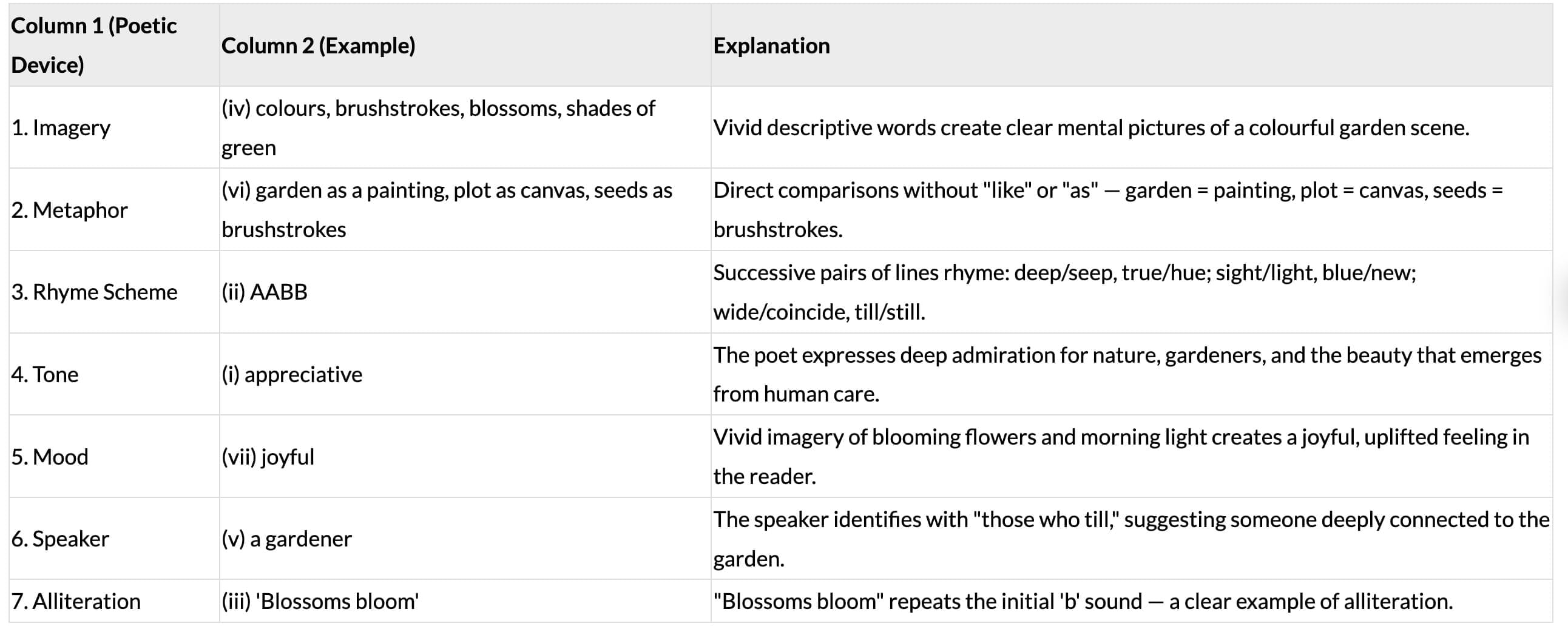This screenshot has width=1568, height=632.
Task: Click the "Explanation" column header
Action: 771,45
